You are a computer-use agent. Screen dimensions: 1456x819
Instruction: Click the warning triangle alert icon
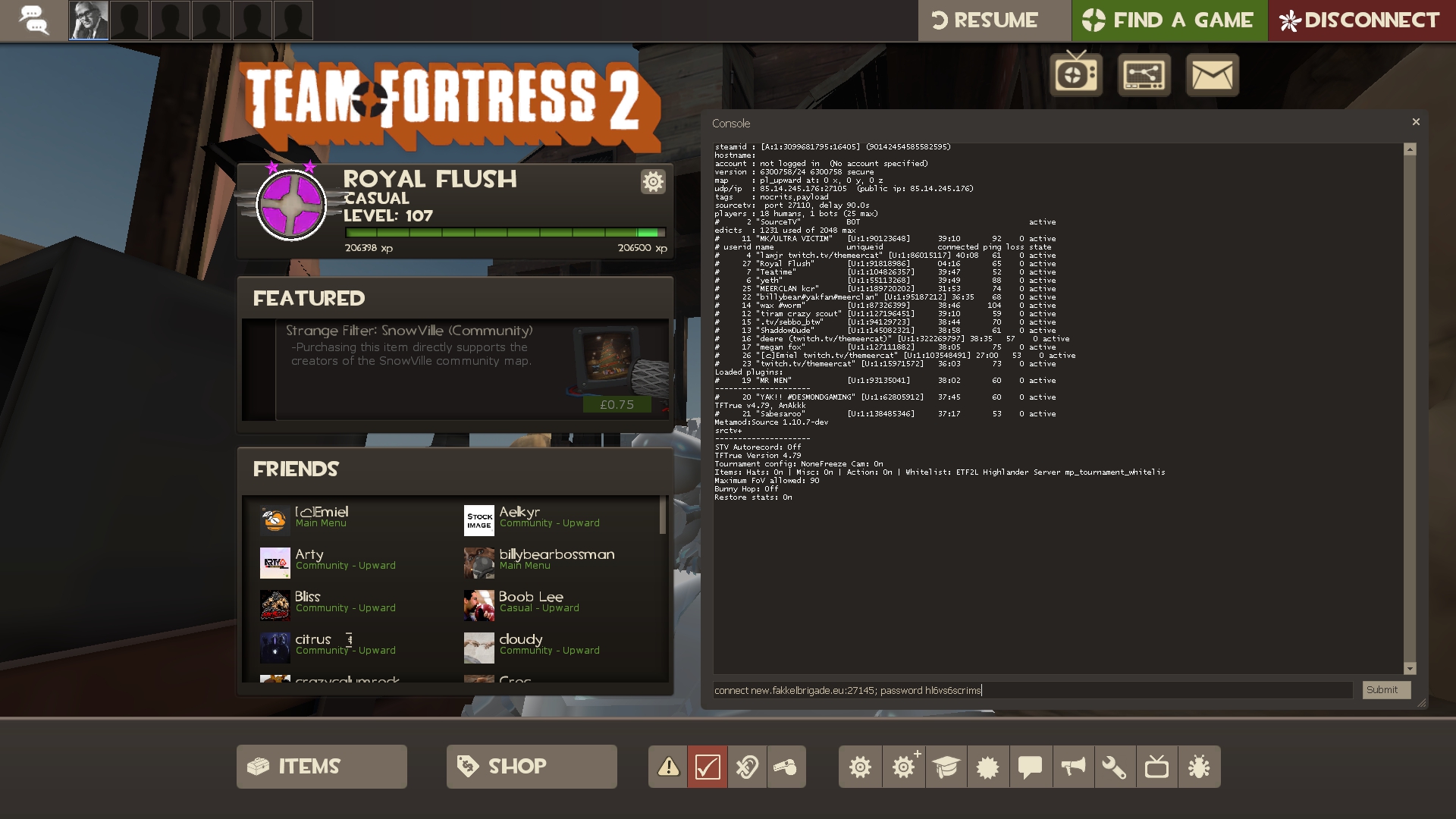pos(668,767)
